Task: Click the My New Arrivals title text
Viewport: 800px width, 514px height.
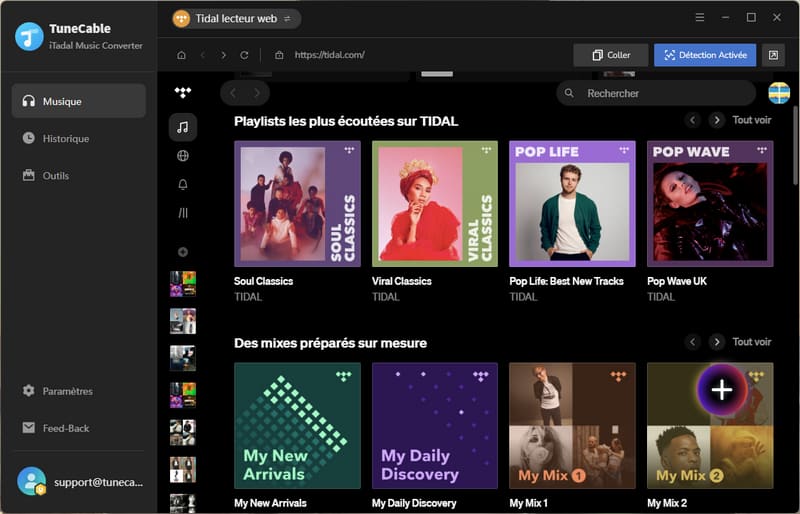Action: click(x=270, y=503)
